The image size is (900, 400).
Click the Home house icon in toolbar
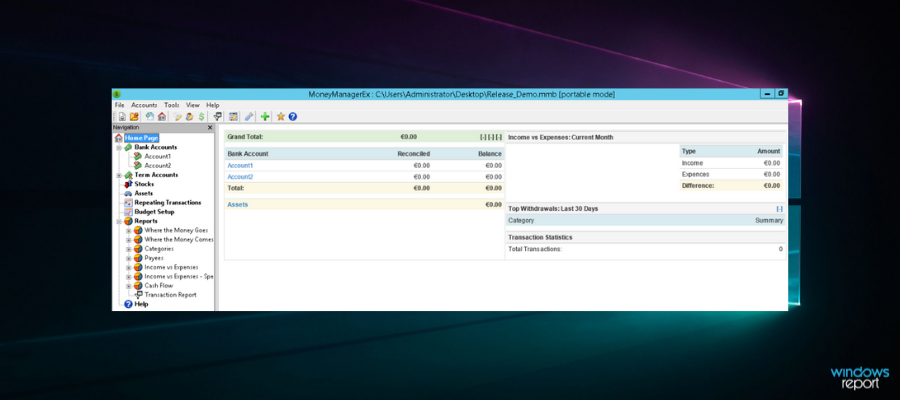pos(162,116)
